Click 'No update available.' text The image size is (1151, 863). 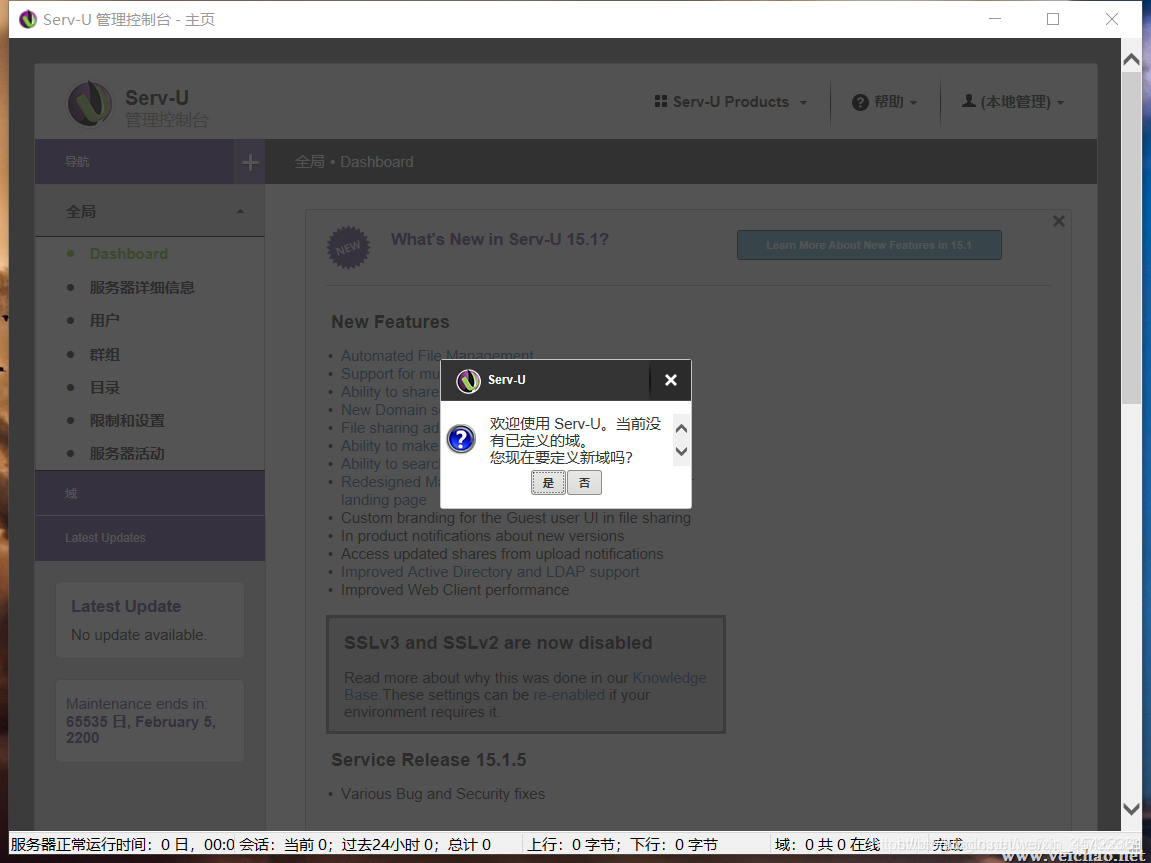[x=139, y=635]
